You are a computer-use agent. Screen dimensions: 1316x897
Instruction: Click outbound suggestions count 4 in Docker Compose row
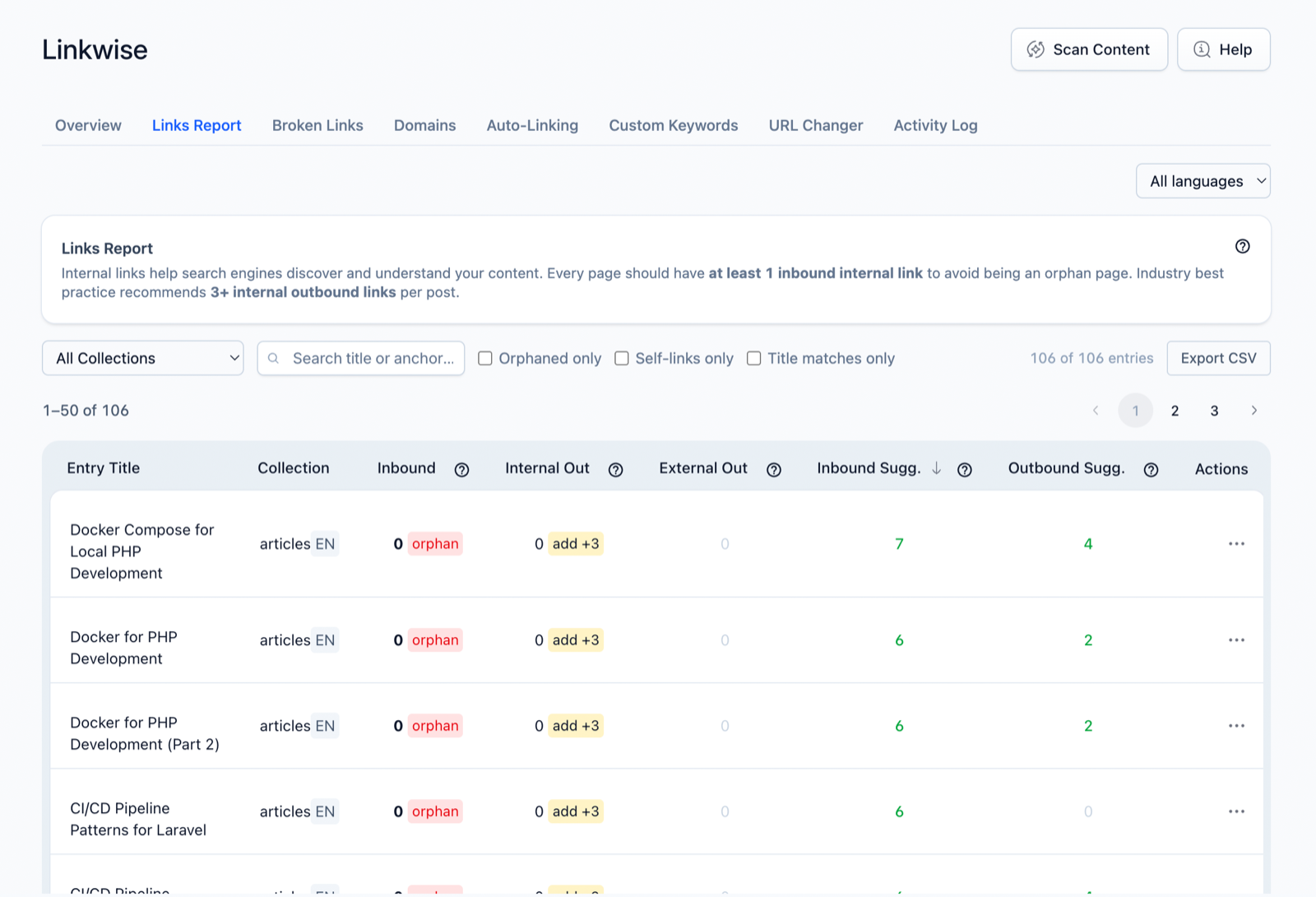pos(1088,544)
